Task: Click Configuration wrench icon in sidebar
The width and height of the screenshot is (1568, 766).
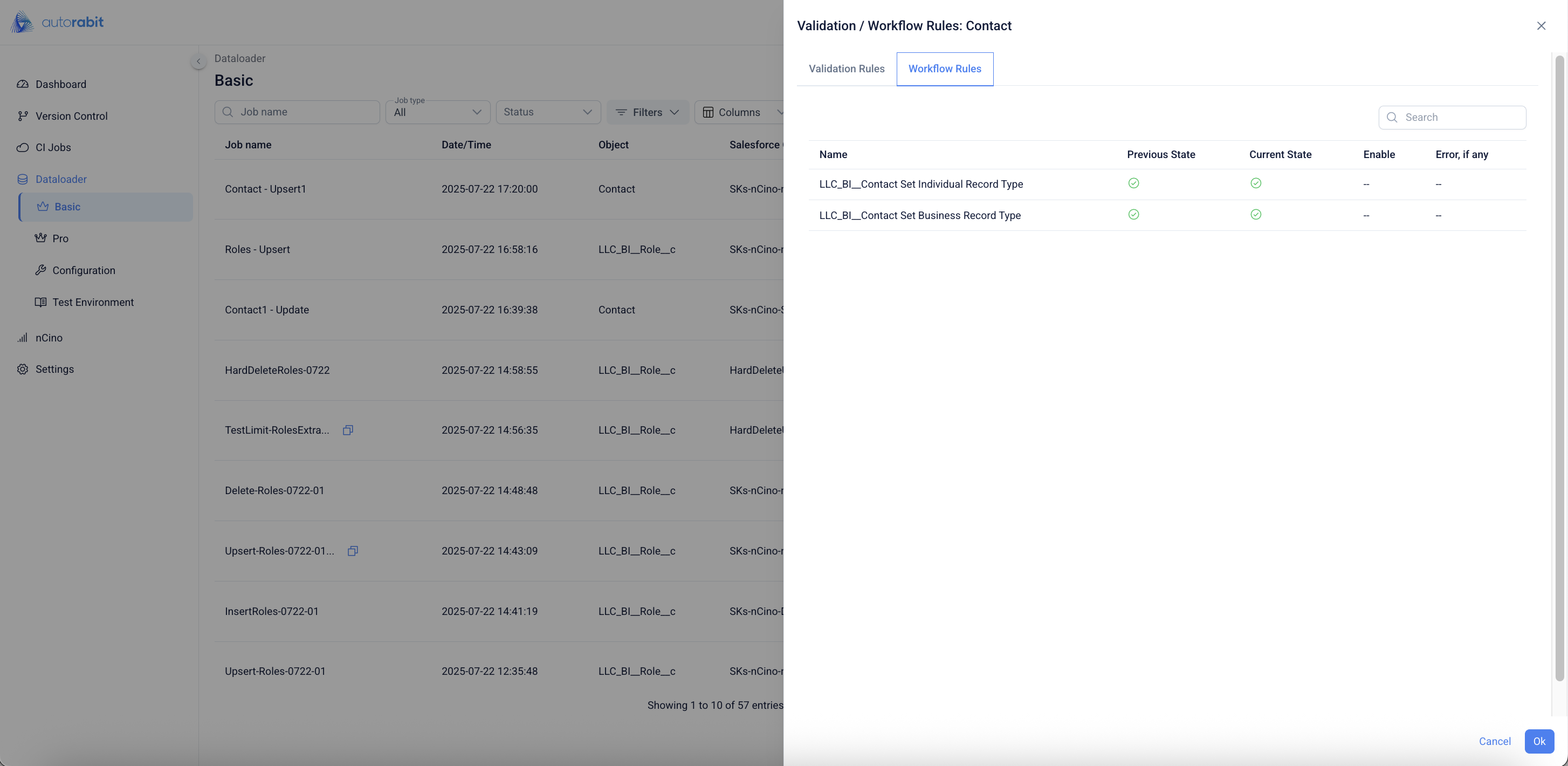Action: click(41, 270)
